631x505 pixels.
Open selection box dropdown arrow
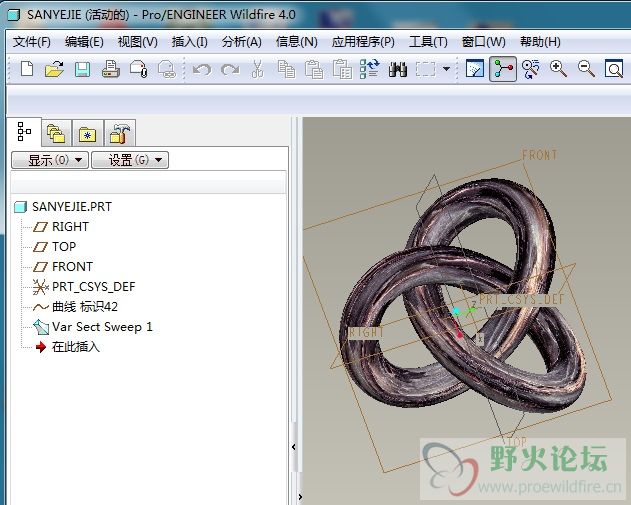tap(446, 69)
